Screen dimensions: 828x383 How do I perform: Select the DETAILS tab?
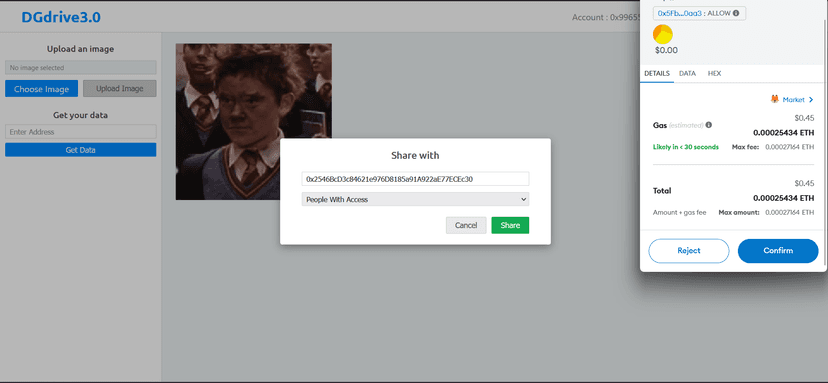pyautogui.click(x=657, y=73)
